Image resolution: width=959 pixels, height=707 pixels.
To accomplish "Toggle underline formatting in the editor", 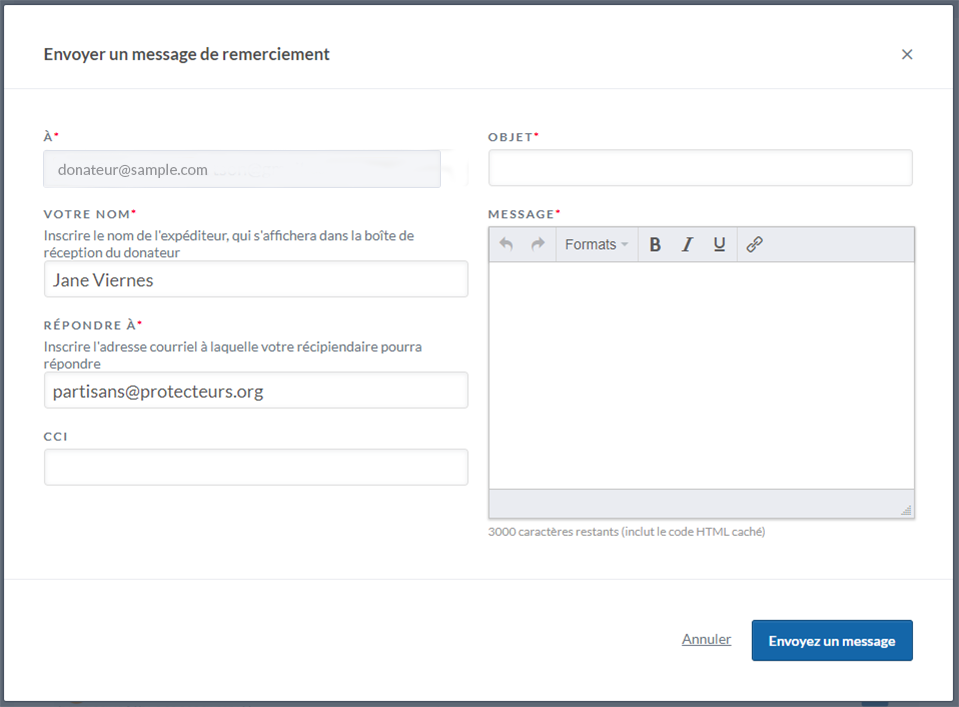I will (x=719, y=244).
